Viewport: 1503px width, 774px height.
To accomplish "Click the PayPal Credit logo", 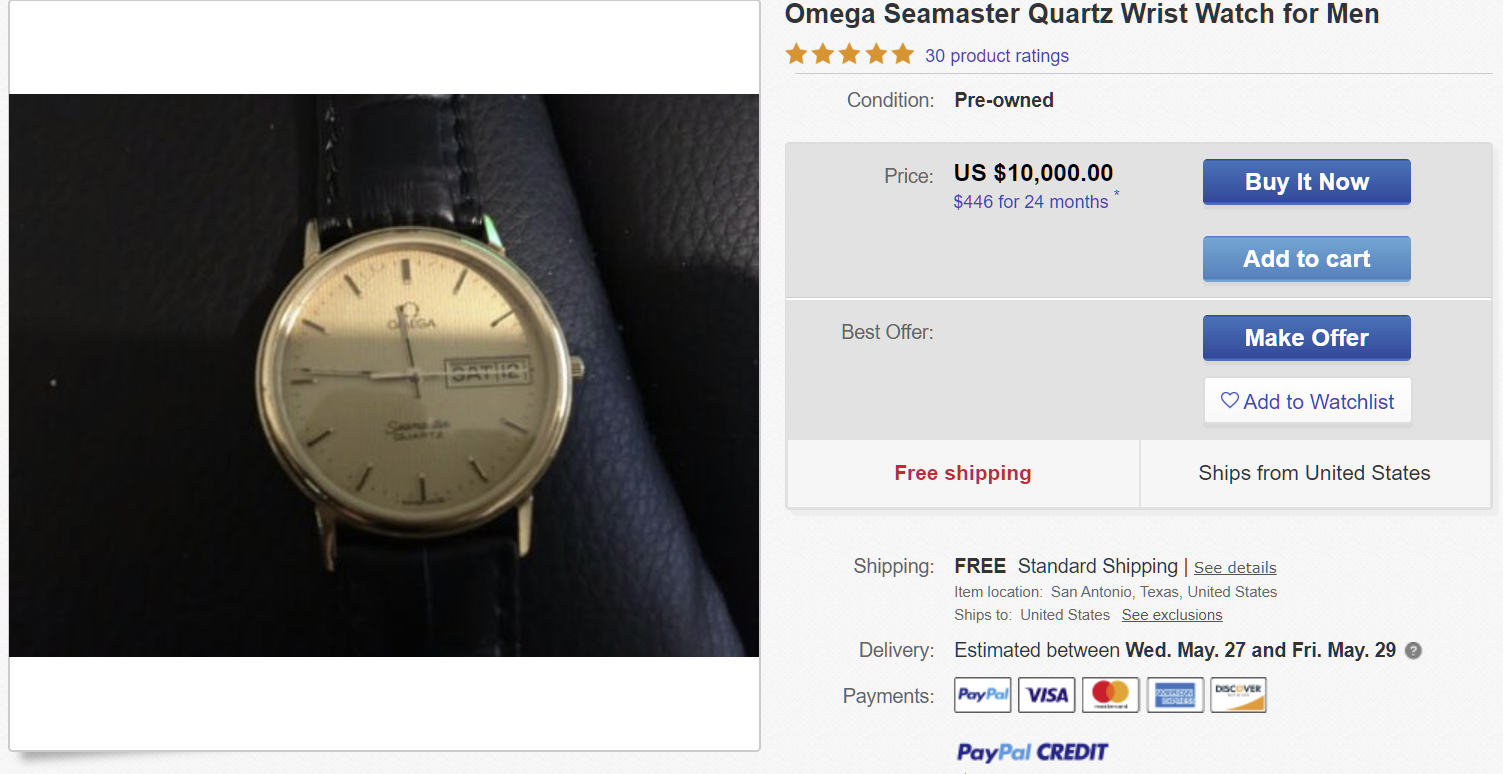I will click(x=1032, y=752).
